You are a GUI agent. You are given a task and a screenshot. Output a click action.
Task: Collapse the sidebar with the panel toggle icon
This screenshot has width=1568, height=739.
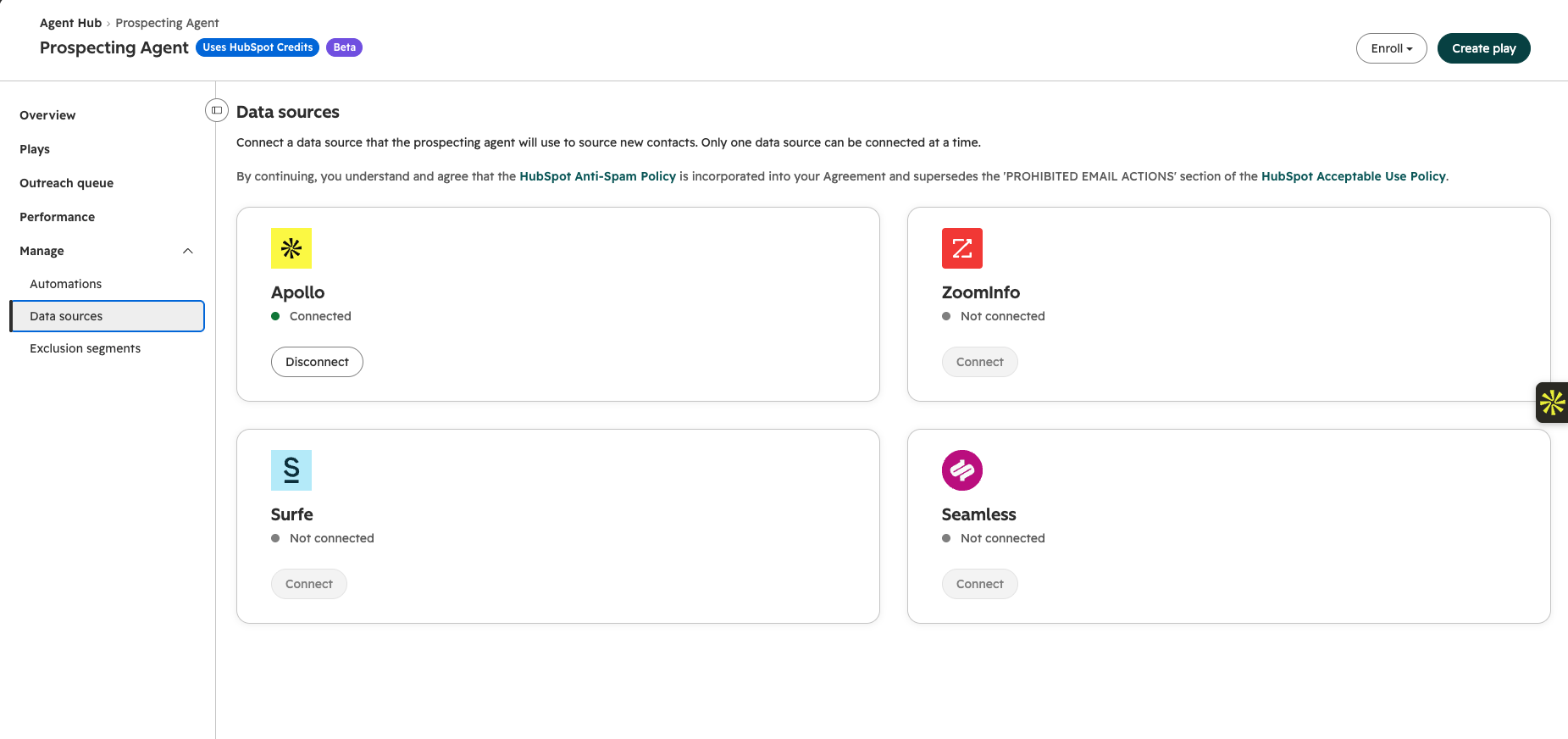pos(217,110)
